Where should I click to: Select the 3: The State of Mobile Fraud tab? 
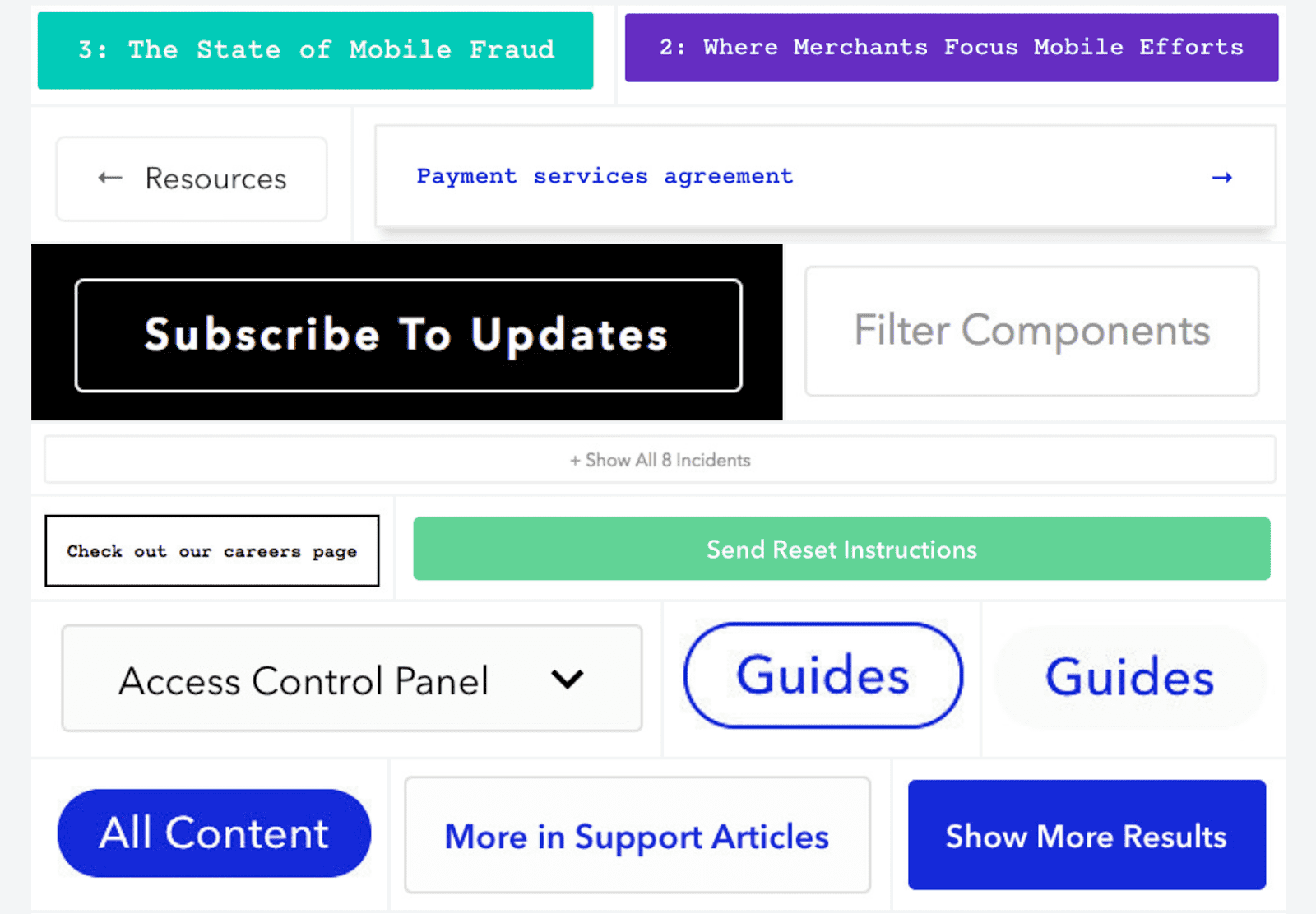click(x=315, y=50)
